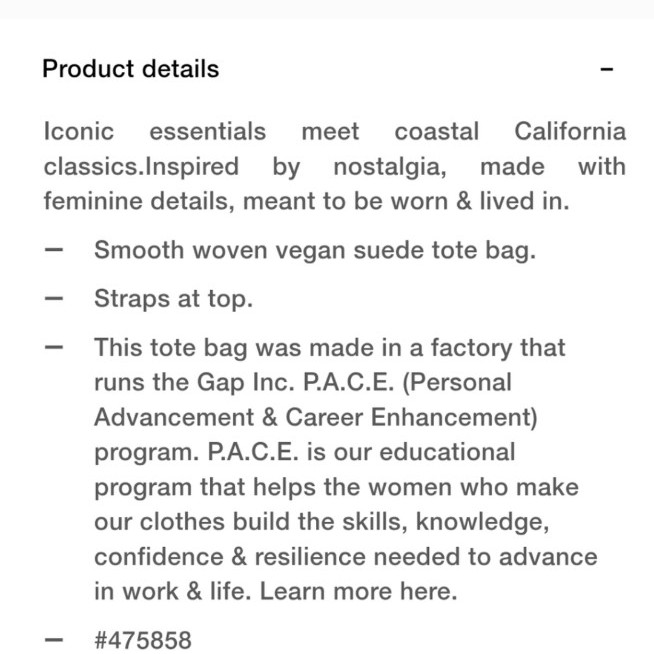Click the dash bullet before #475858
The height and width of the screenshot is (654, 654).
[x=54, y=639]
